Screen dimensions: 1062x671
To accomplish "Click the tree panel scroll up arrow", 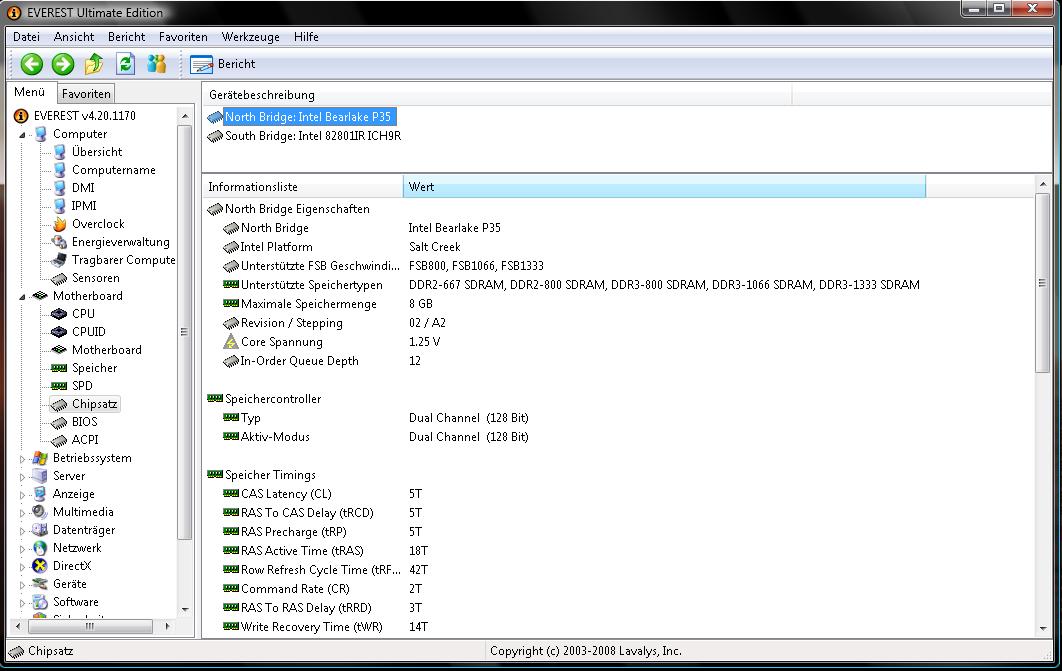I will click(185, 116).
